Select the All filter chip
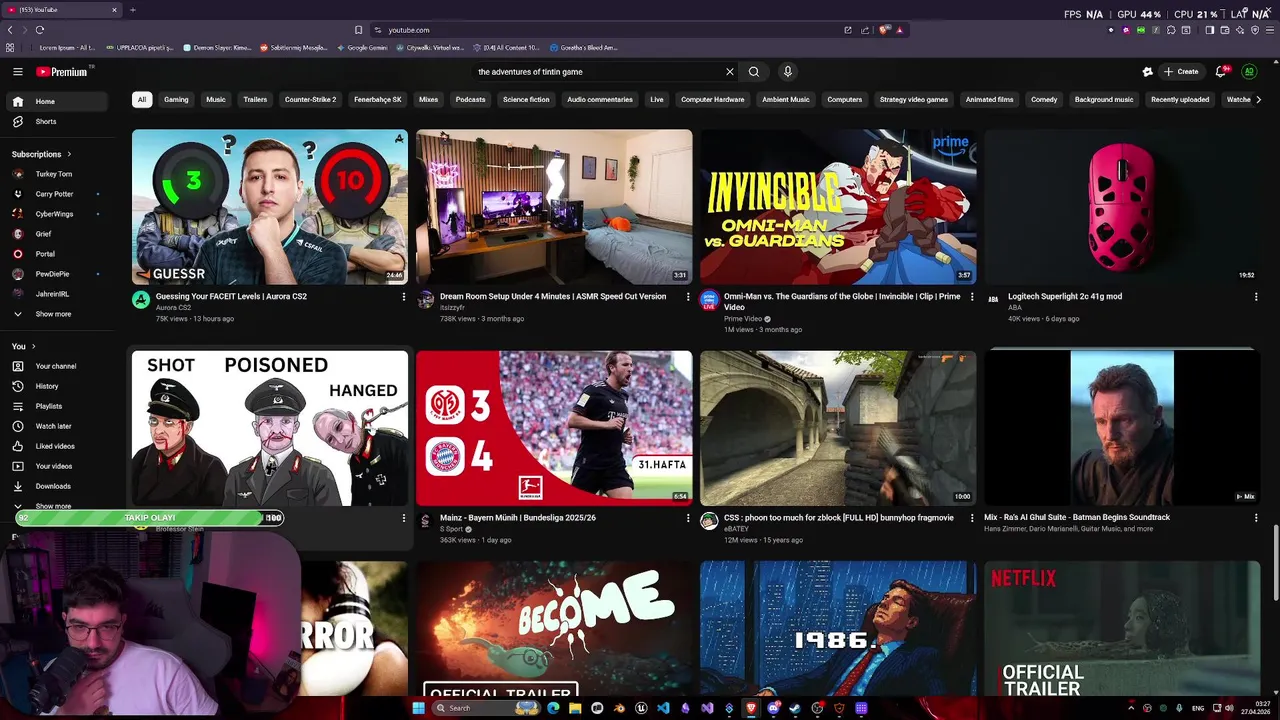The image size is (1280, 720). [x=142, y=100]
